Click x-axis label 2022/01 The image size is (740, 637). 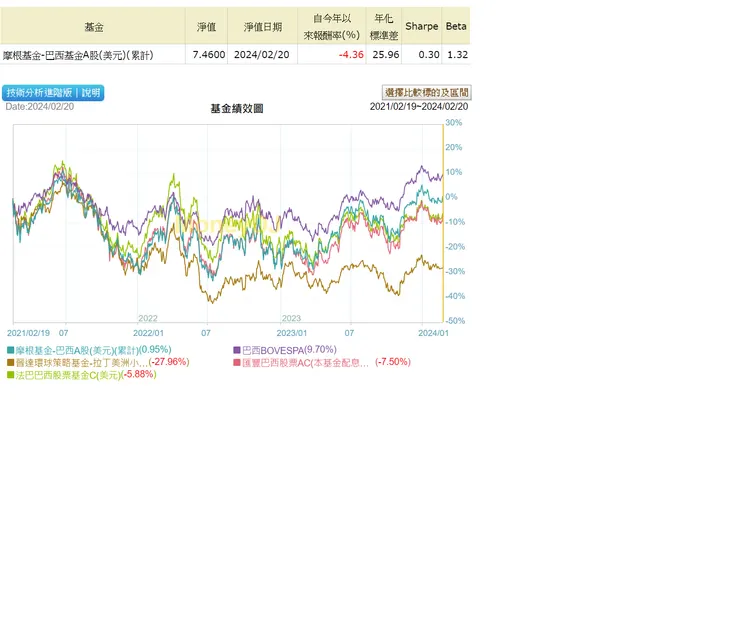(x=148, y=333)
